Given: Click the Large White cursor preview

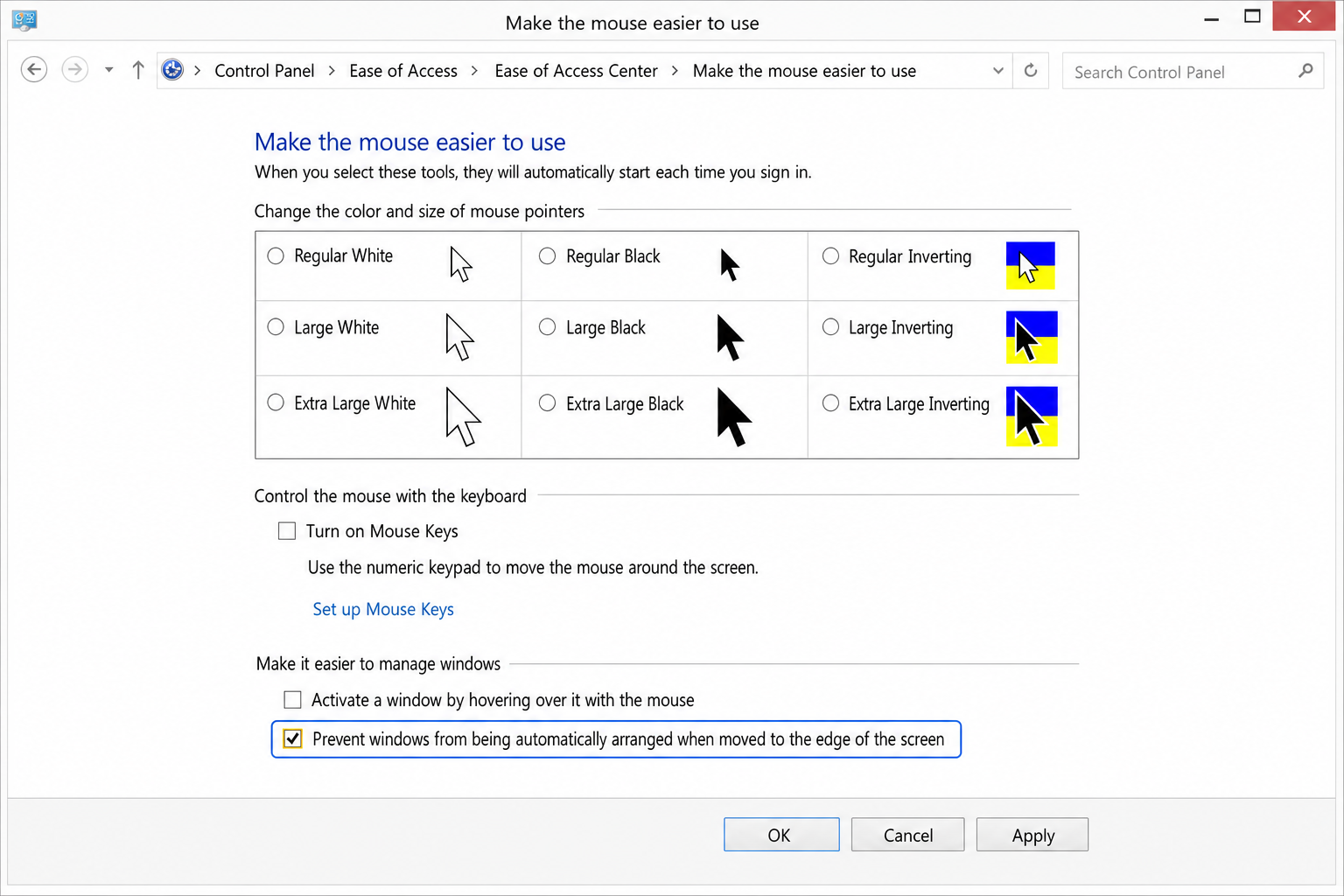Looking at the screenshot, I should [459, 337].
